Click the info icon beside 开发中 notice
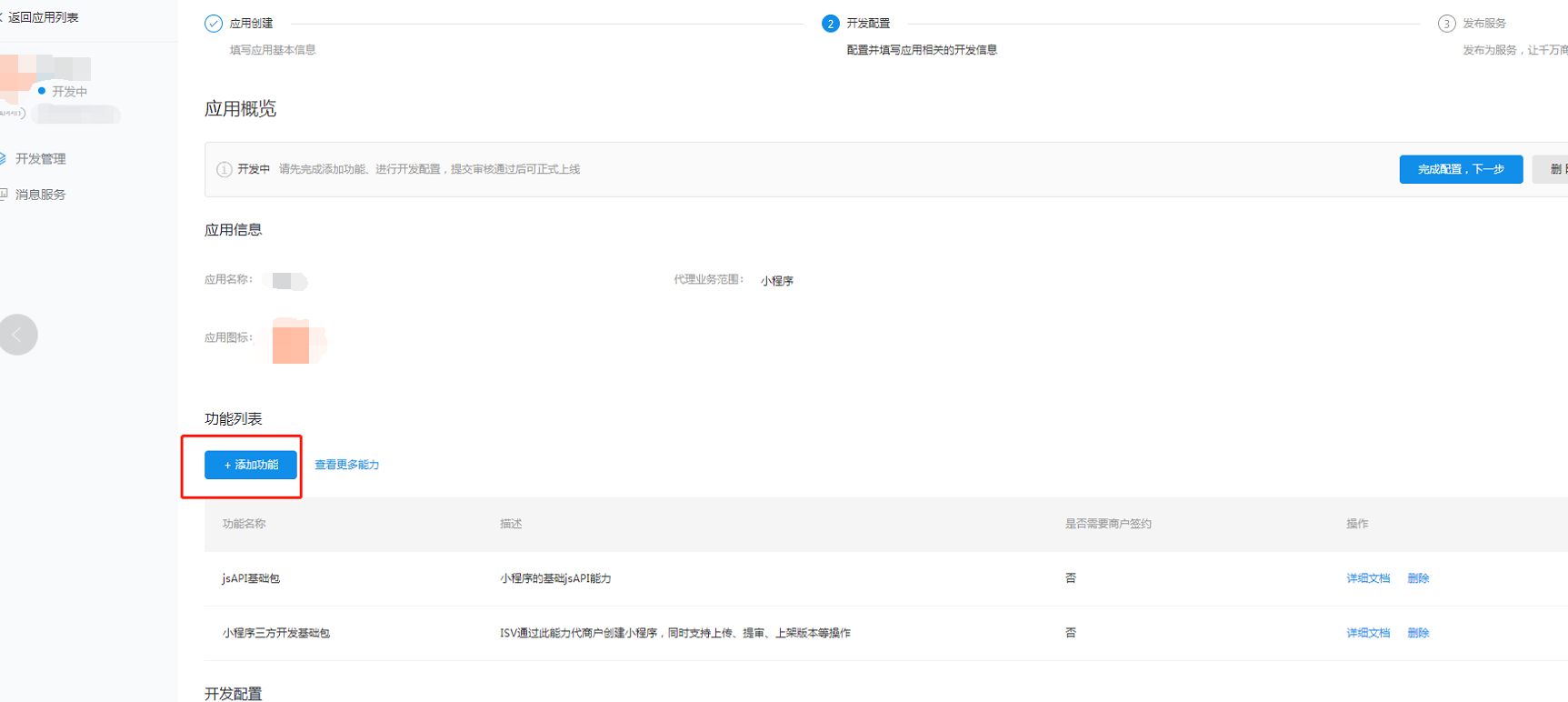The width and height of the screenshot is (1568, 702). (224, 169)
